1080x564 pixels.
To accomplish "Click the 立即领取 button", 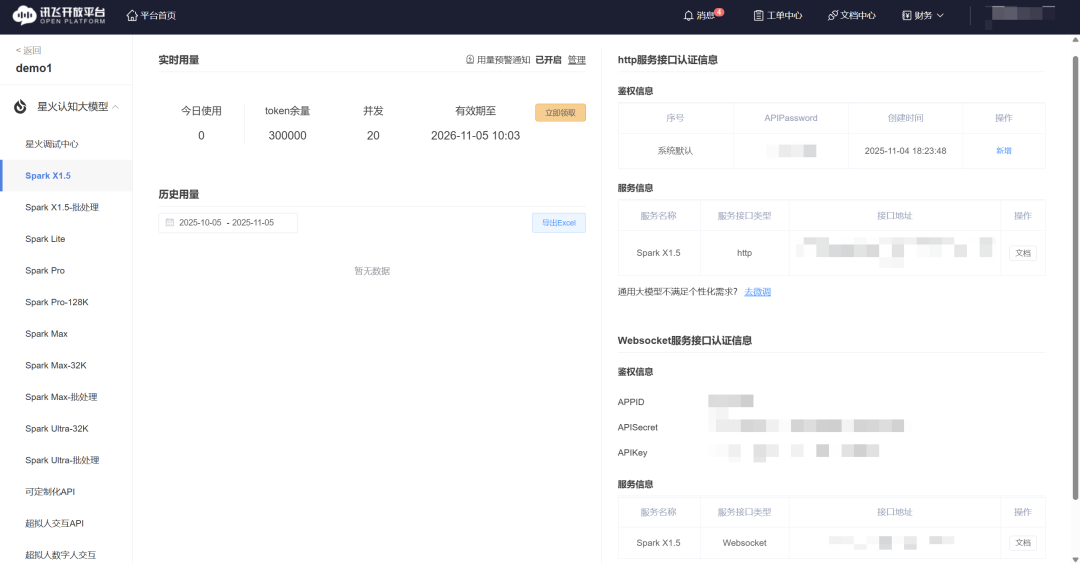I will [560, 112].
